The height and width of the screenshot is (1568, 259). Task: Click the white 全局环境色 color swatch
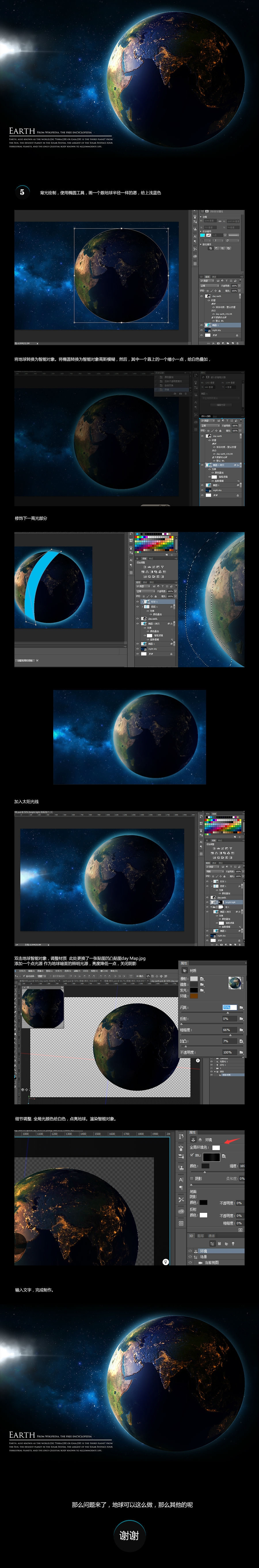tap(216, 1148)
